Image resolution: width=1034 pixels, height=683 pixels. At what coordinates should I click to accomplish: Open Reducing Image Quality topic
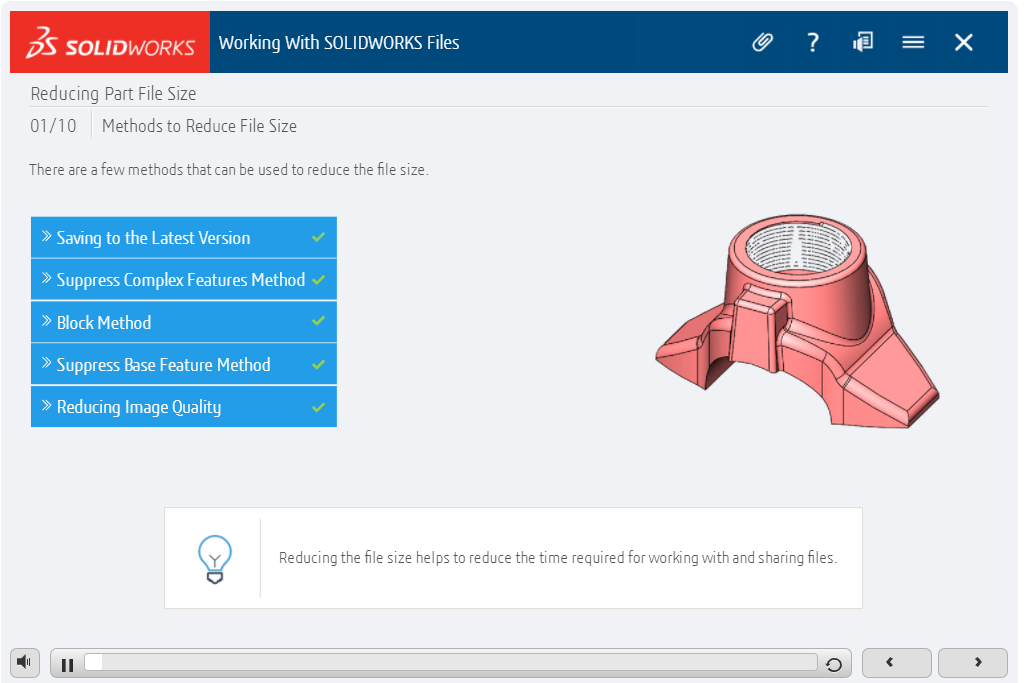(x=184, y=407)
